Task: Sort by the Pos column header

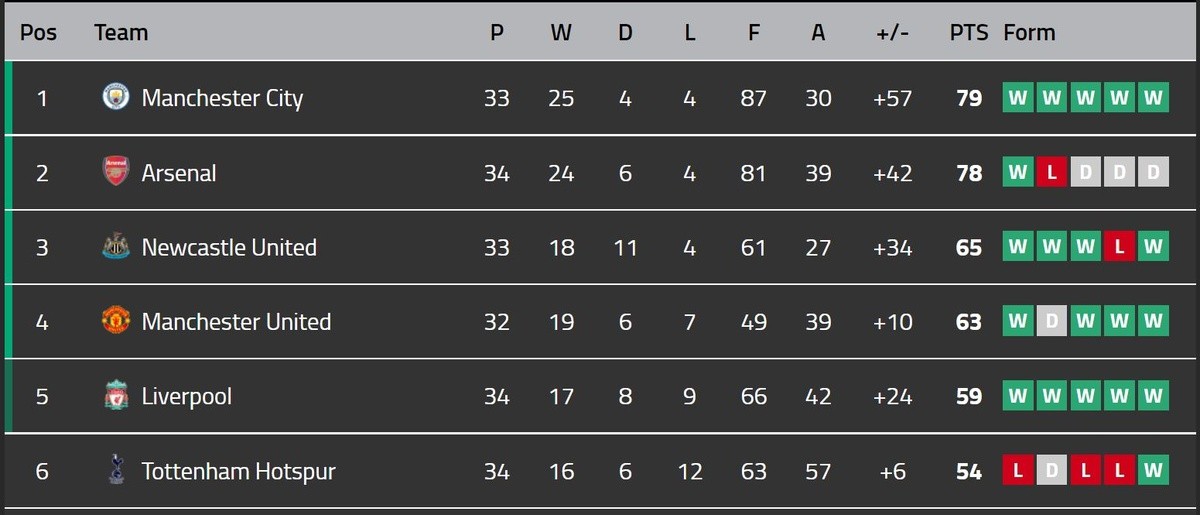Action: click(x=38, y=32)
